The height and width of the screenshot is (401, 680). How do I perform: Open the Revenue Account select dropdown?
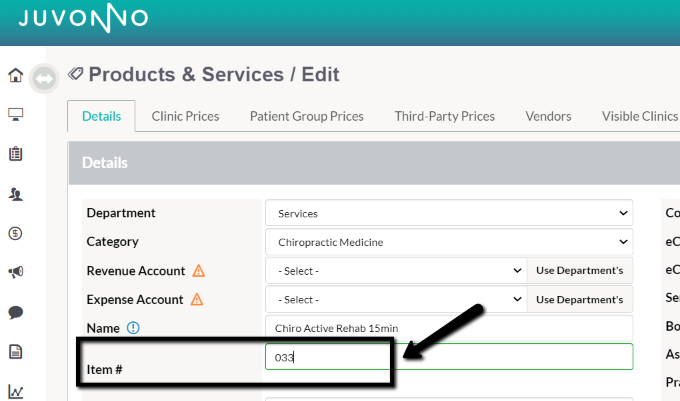(x=396, y=271)
